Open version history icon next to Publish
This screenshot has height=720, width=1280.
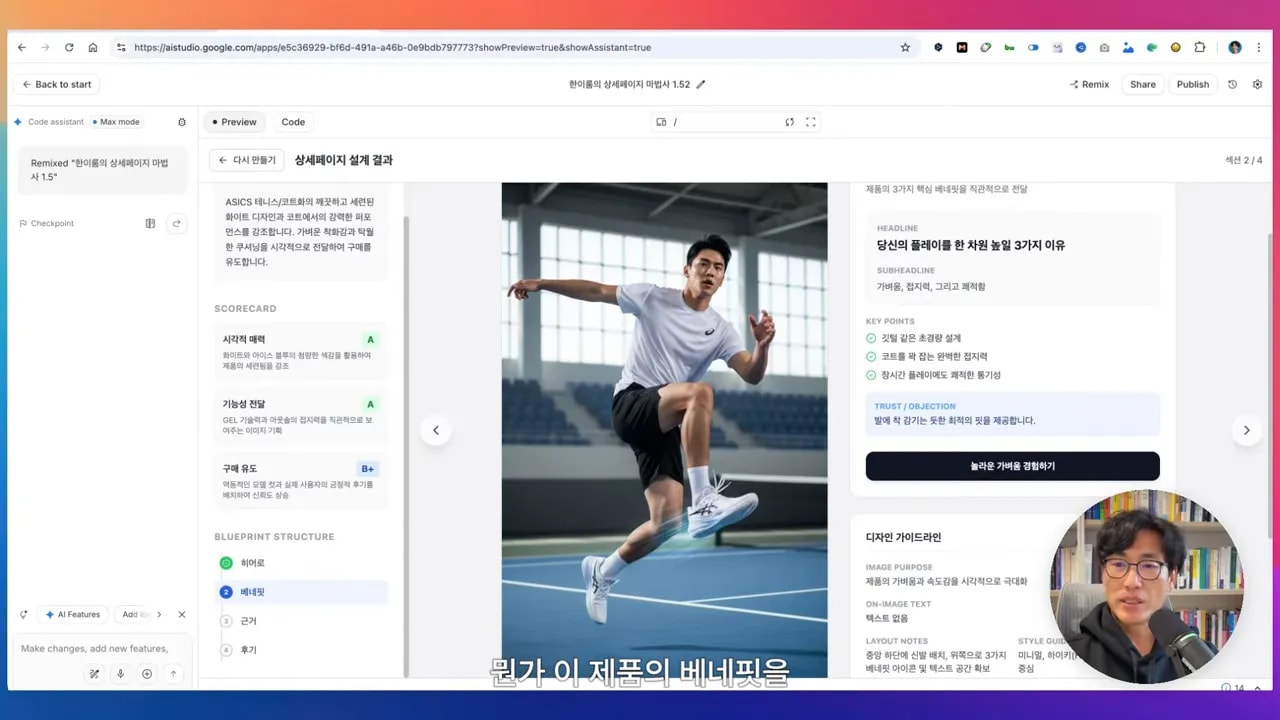1231,84
